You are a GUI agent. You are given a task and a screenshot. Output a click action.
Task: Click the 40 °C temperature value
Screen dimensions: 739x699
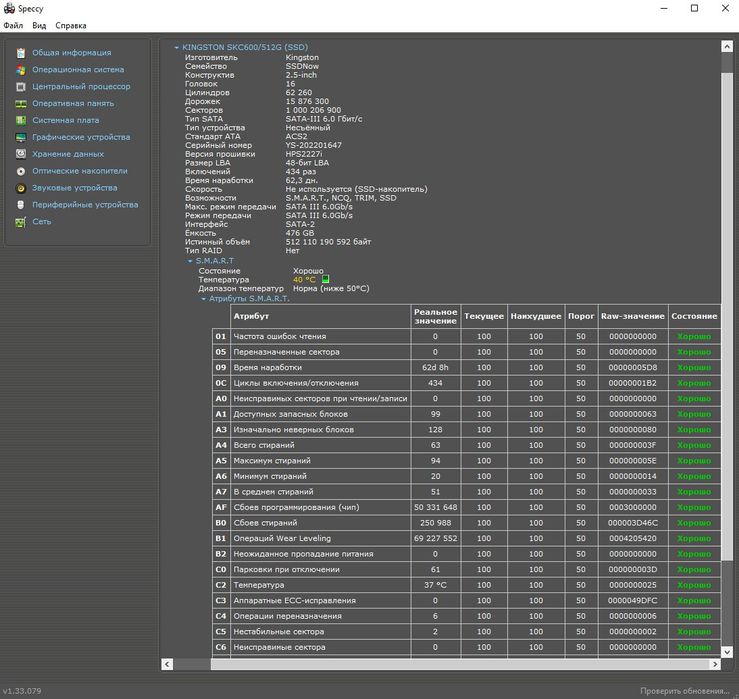tap(304, 280)
